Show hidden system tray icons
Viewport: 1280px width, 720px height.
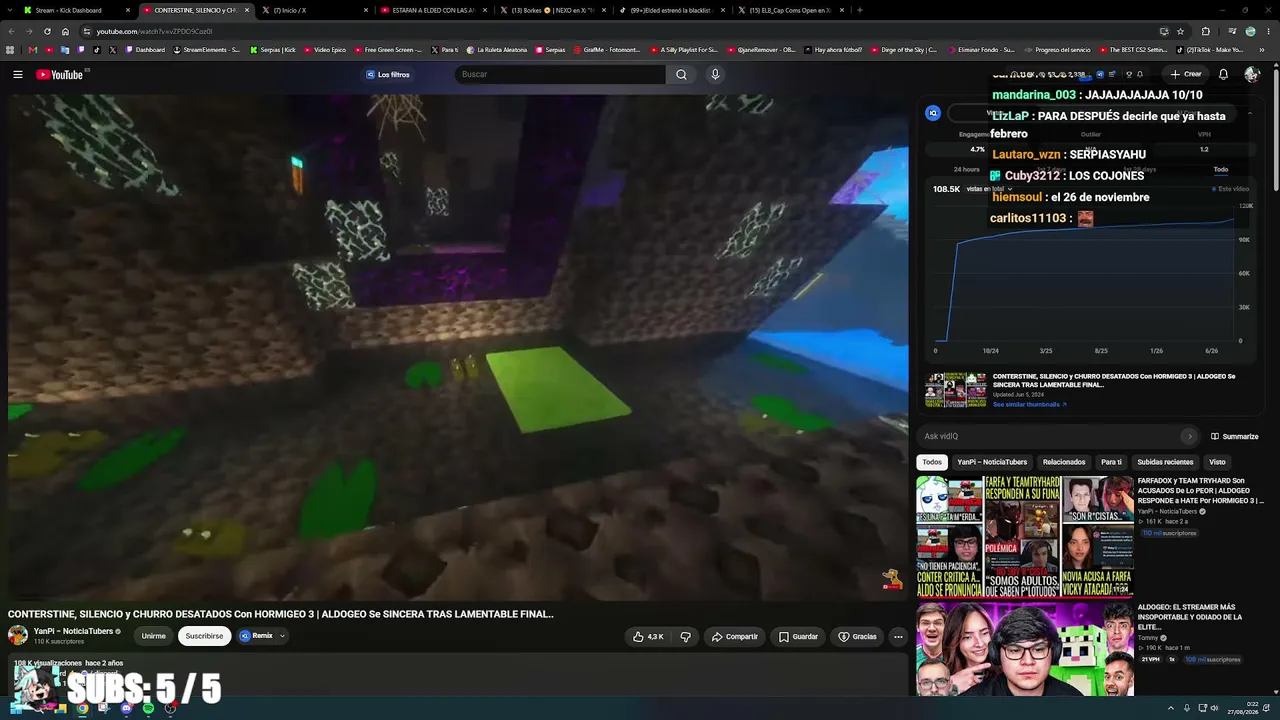coord(1172,708)
